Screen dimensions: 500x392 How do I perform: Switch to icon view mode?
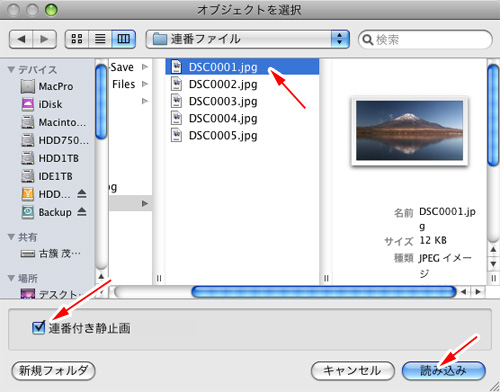[77, 39]
